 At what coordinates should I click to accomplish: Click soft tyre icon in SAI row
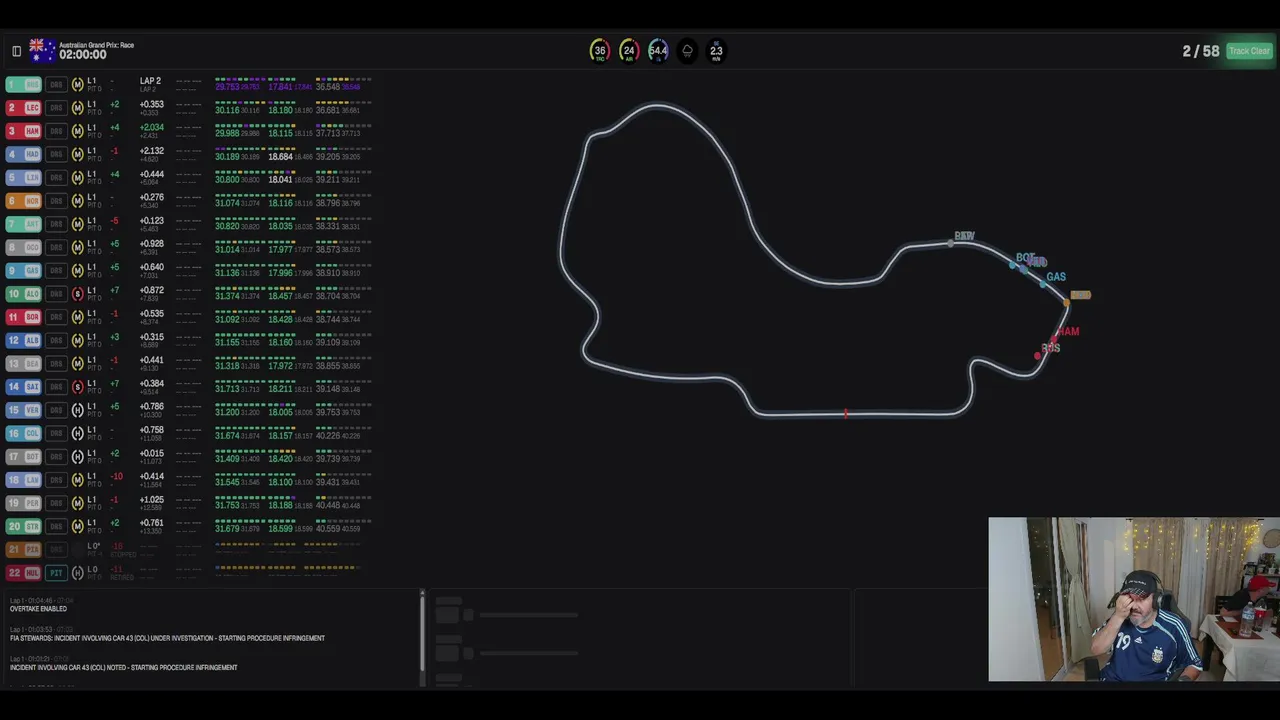[x=78, y=387]
